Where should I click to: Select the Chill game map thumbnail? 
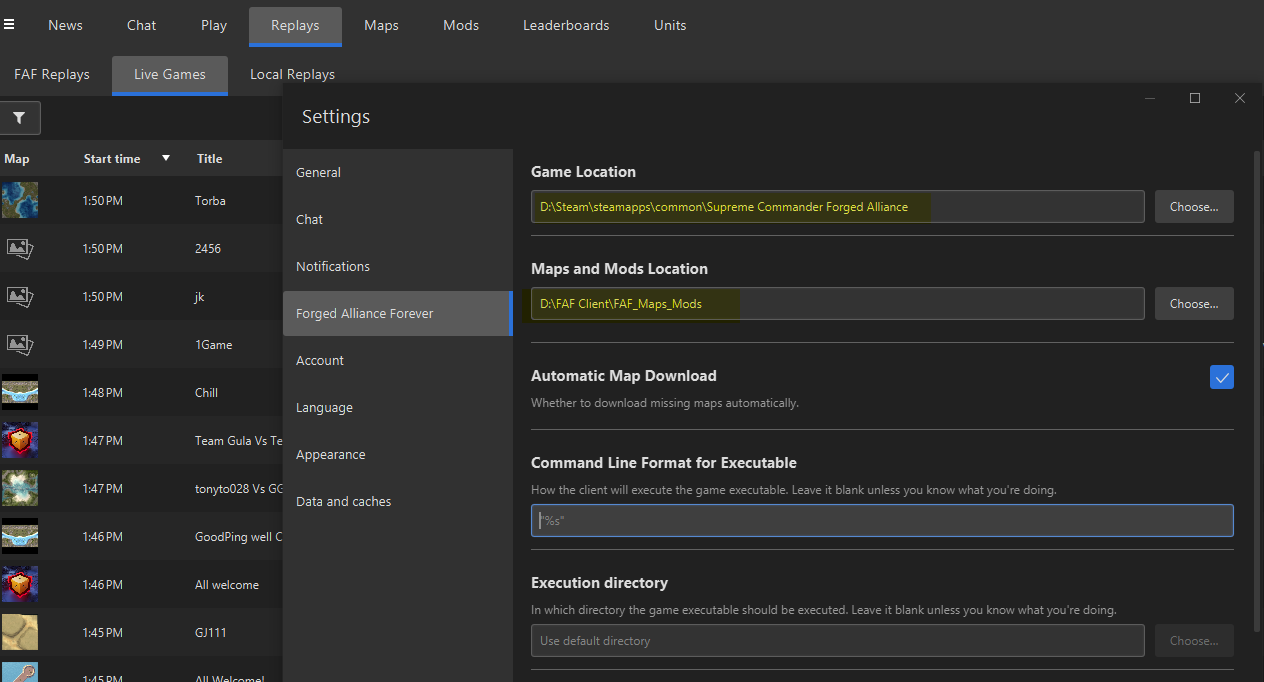click(x=20, y=392)
